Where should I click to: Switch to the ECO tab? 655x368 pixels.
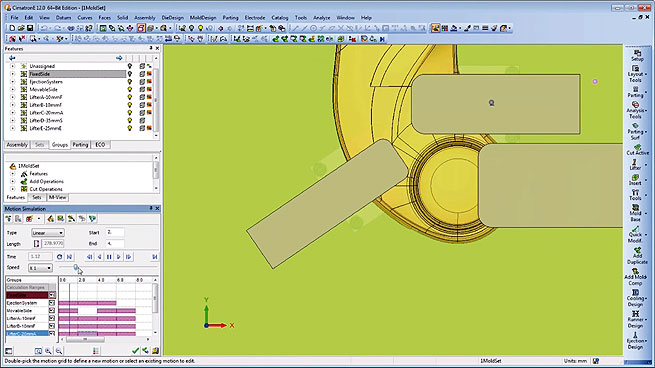[x=100, y=145]
